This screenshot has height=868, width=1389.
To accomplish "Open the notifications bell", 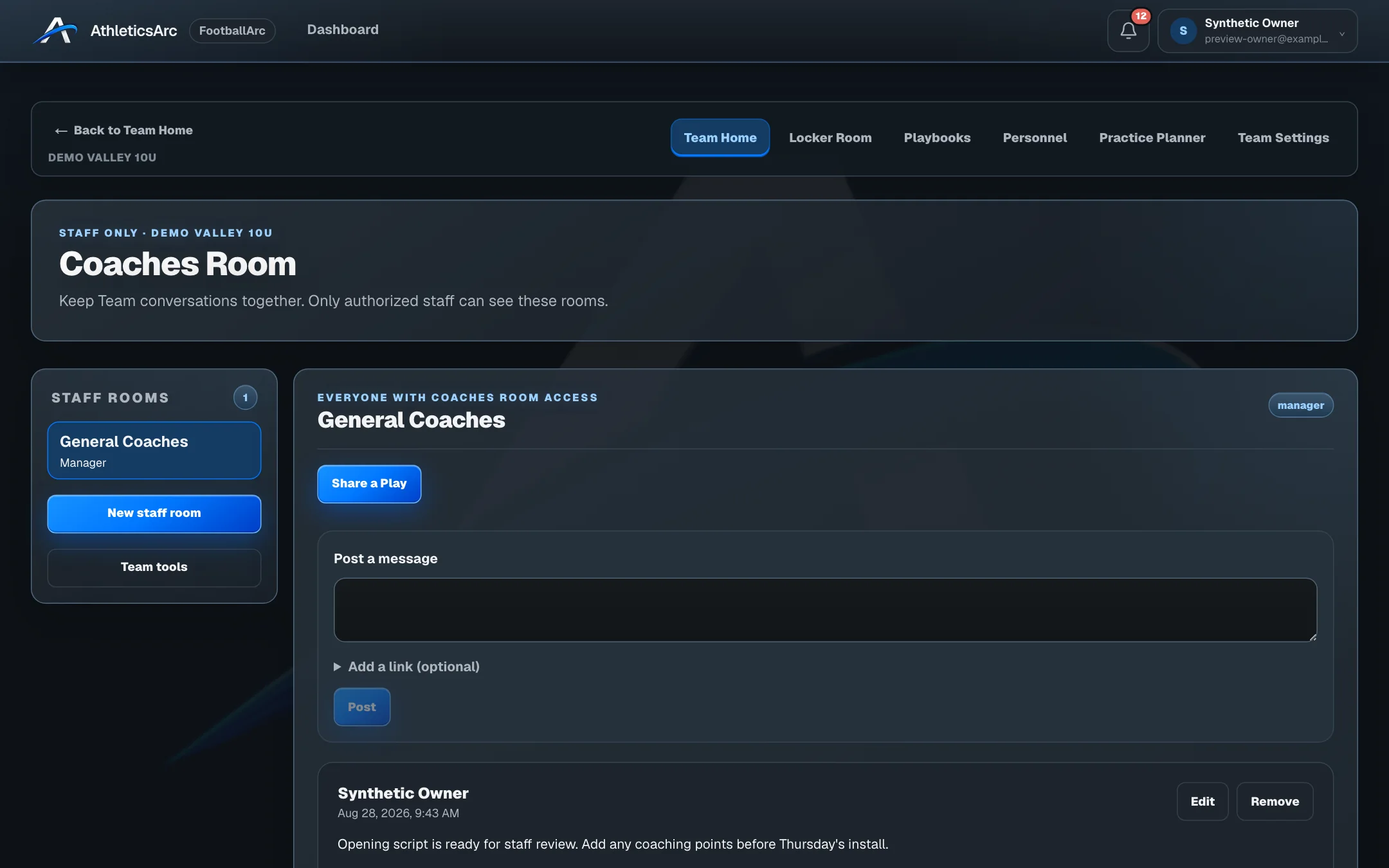I will pyautogui.click(x=1128, y=30).
